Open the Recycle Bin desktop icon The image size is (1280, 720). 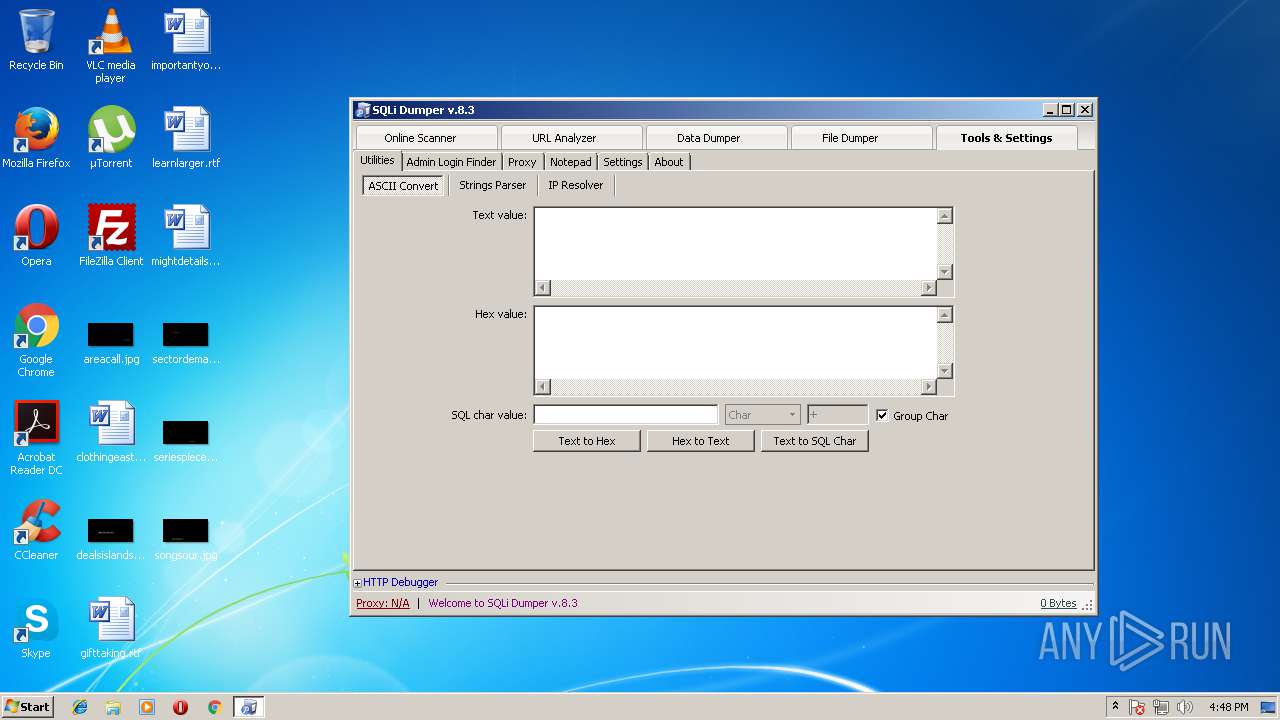tap(36, 40)
